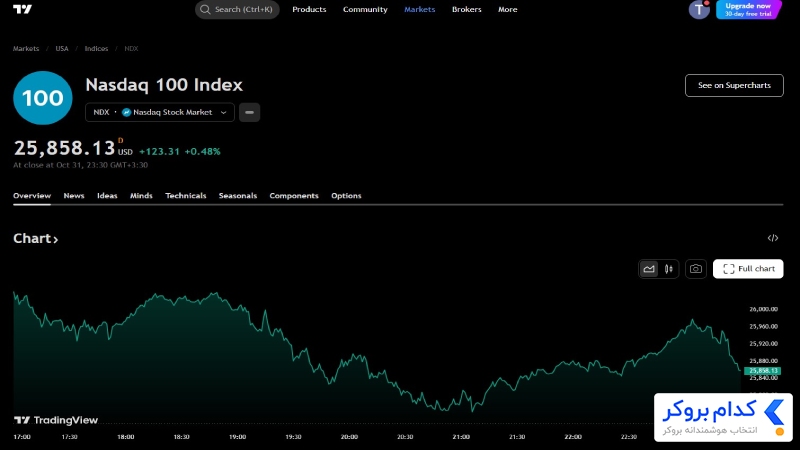Open the Full chart button
This screenshot has height=450, width=800.
(x=748, y=269)
